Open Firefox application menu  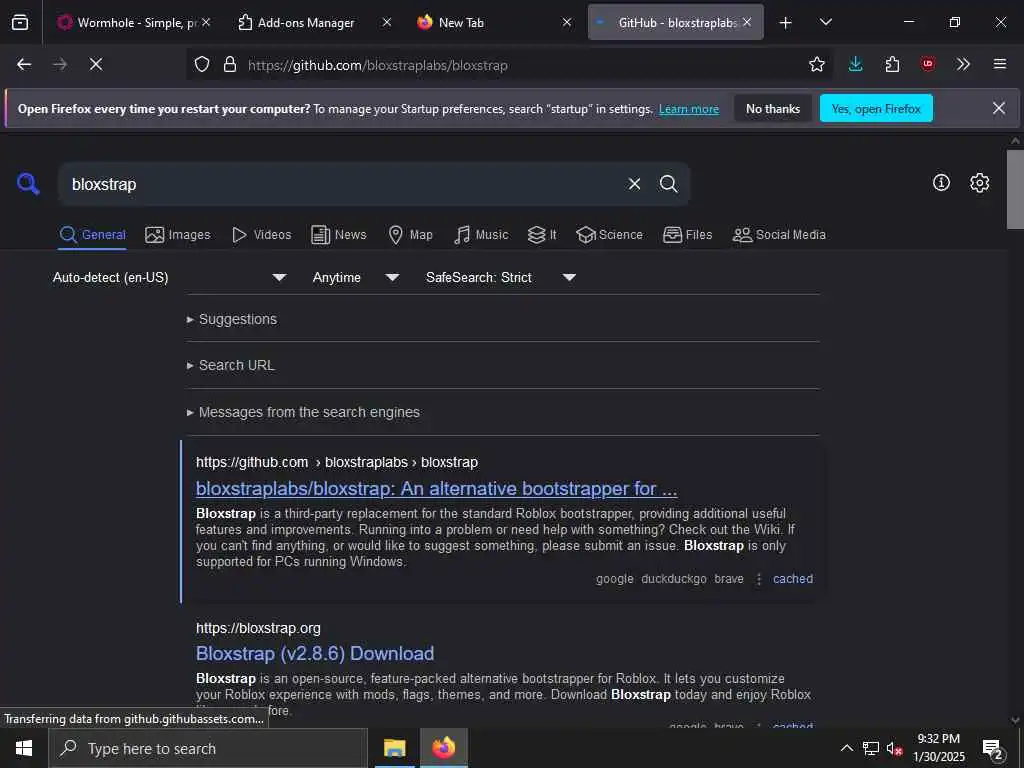click(x=1000, y=64)
